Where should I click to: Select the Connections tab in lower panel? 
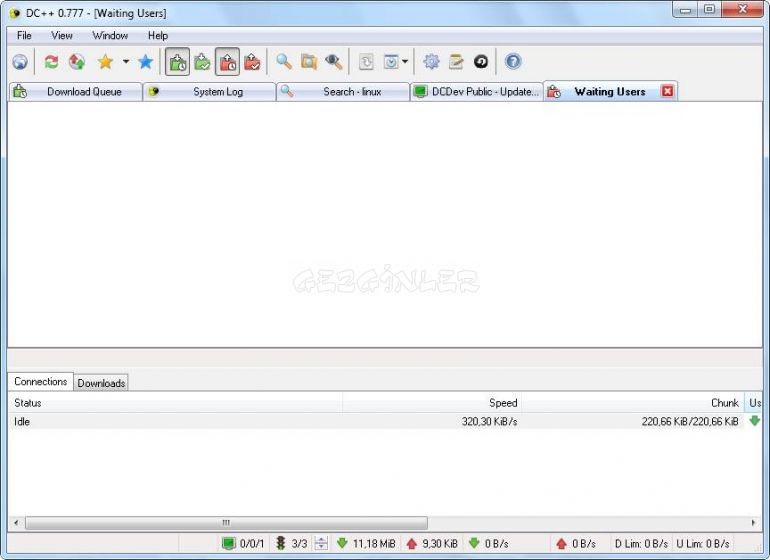[40, 382]
